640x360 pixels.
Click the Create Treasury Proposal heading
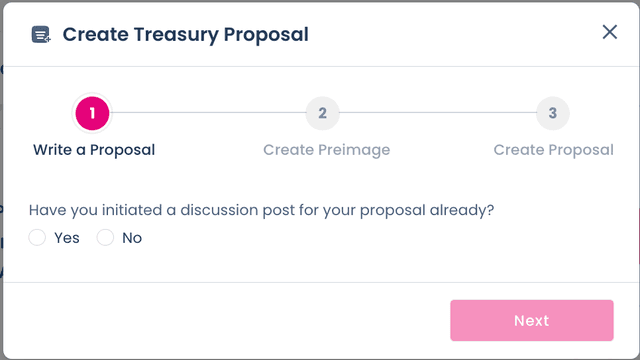(x=185, y=34)
